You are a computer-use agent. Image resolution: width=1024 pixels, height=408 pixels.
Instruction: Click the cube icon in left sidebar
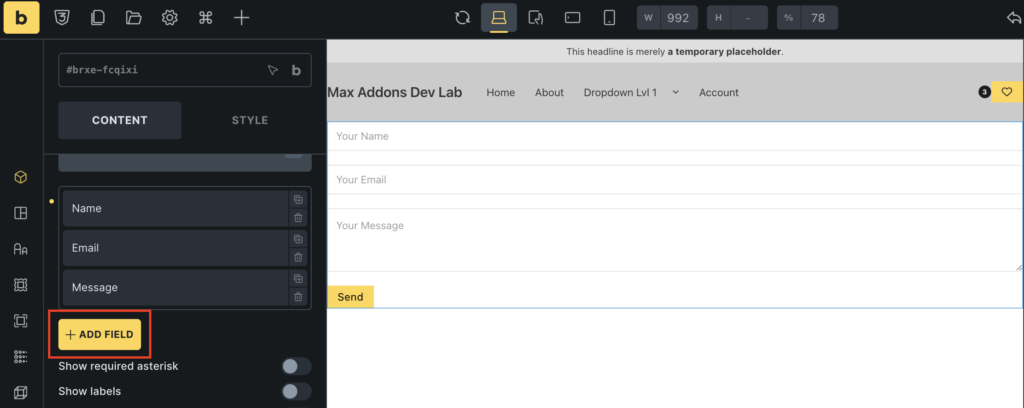coord(21,177)
